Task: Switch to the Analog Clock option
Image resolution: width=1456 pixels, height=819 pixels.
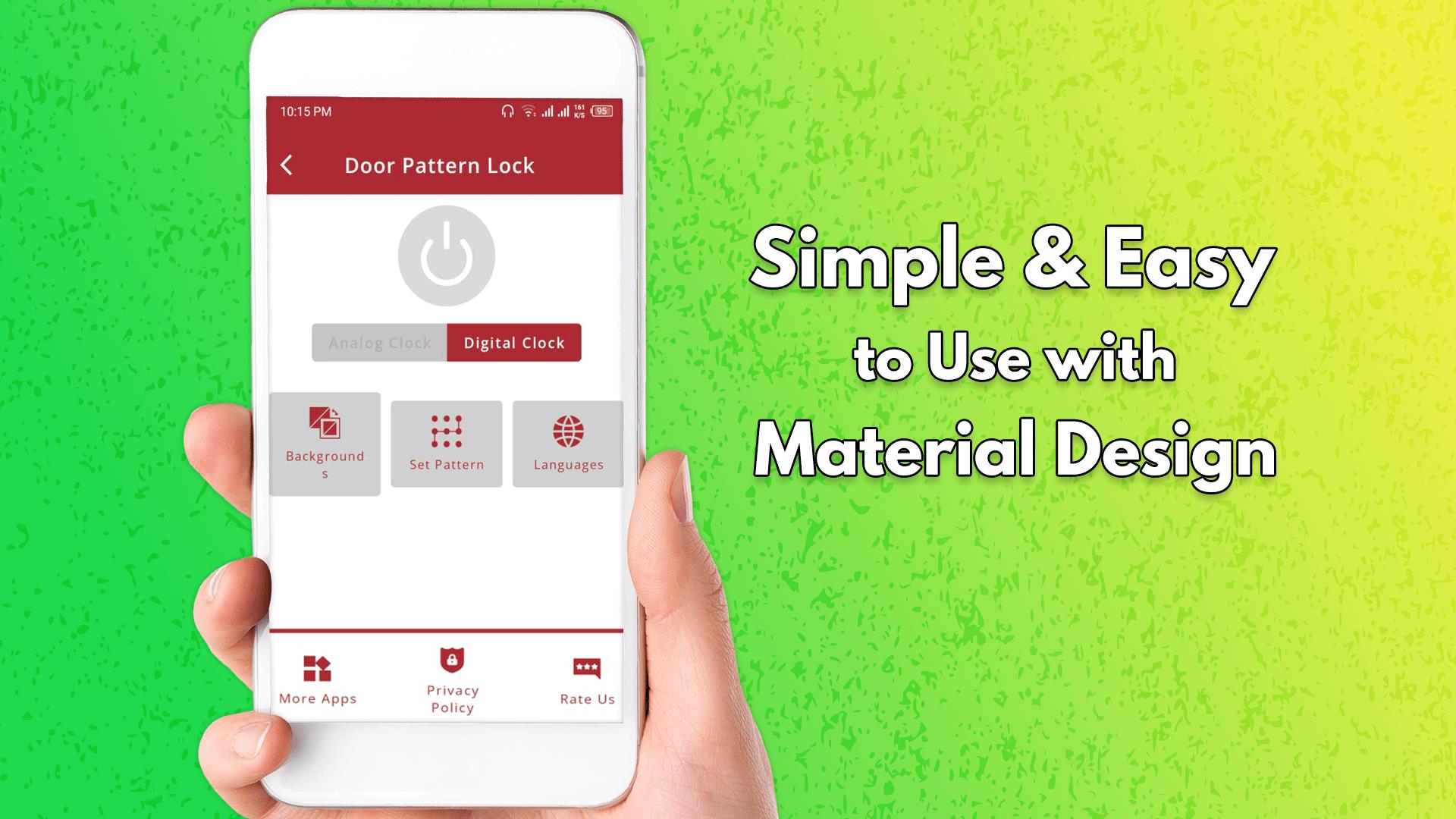Action: 380,342
